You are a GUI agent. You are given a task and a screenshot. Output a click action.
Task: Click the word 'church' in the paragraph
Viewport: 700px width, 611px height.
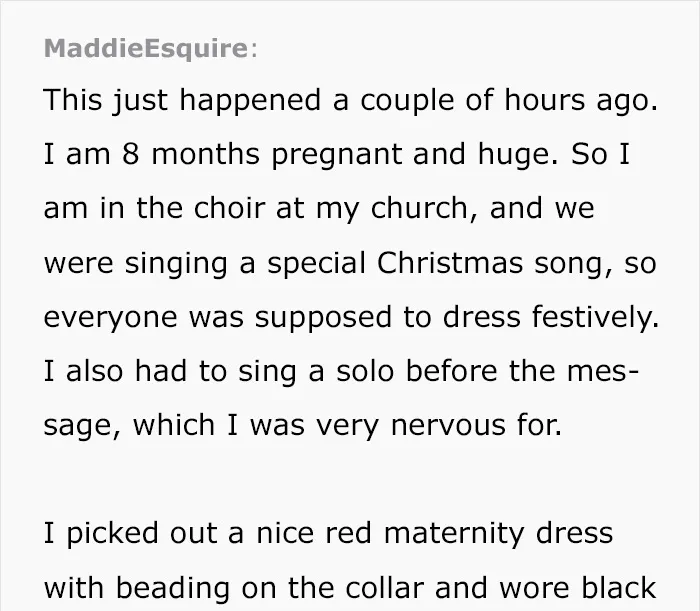coord(419,208)
